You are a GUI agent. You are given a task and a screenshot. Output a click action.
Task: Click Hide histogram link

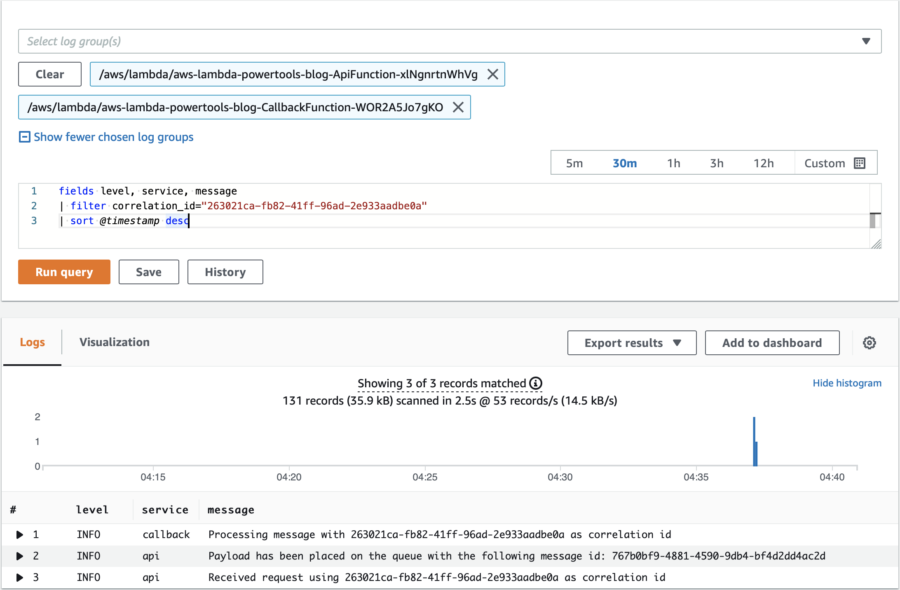[847, 383]
